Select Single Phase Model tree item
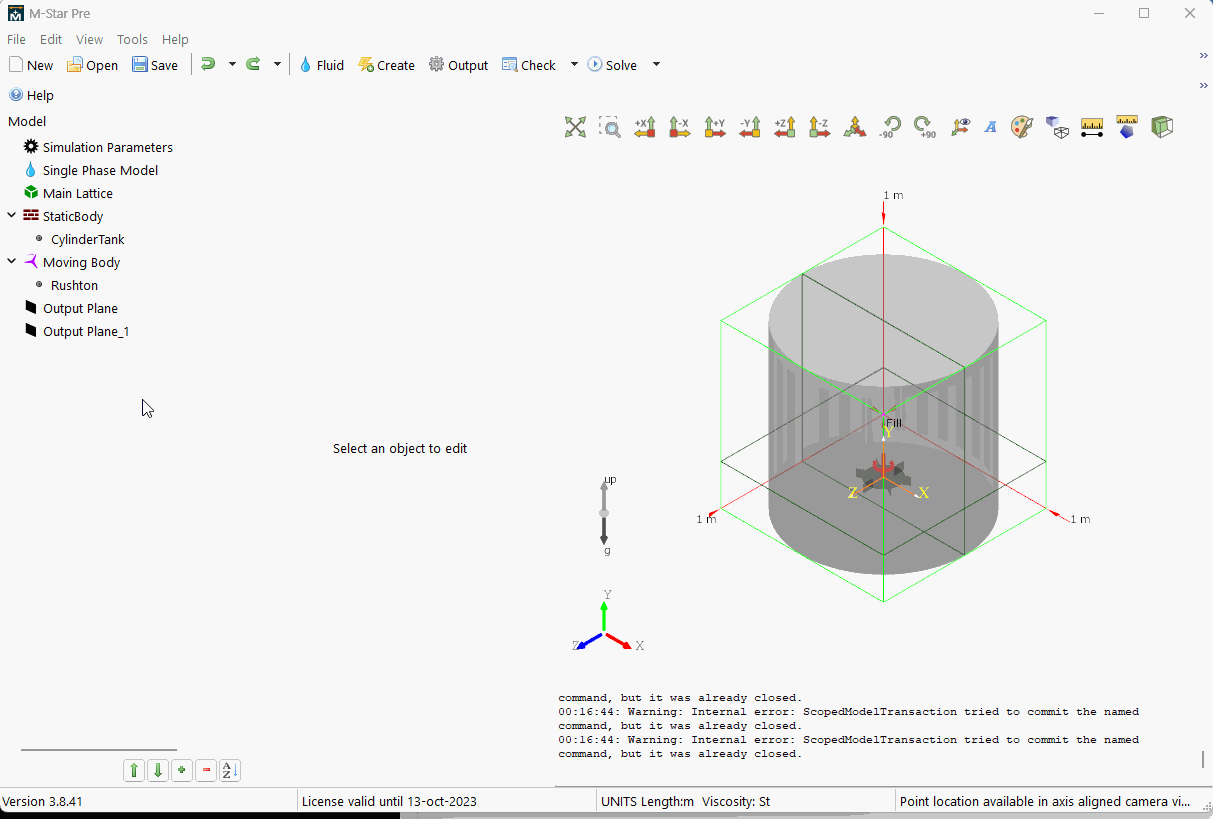1213x819 pixels. coord(90,170)
